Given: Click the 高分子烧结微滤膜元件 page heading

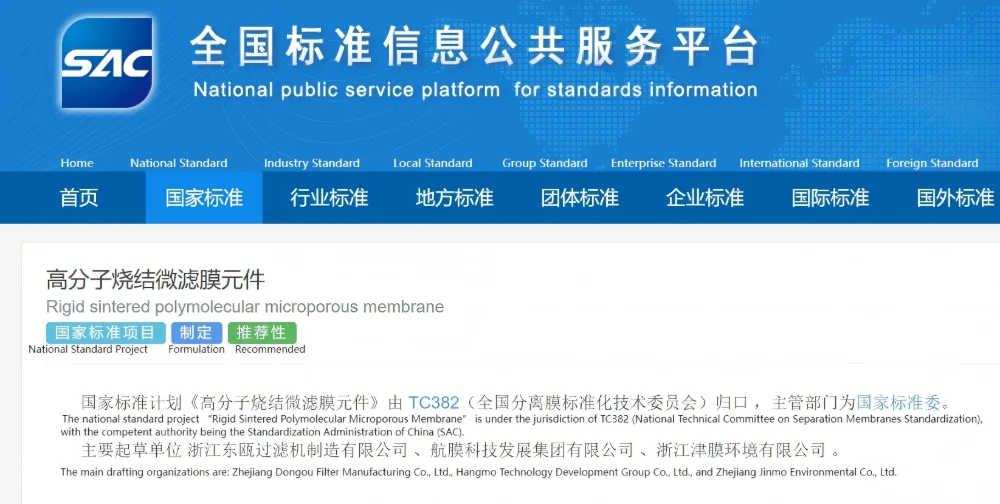Looking at the screenshot, I should (x=155, y=280).
